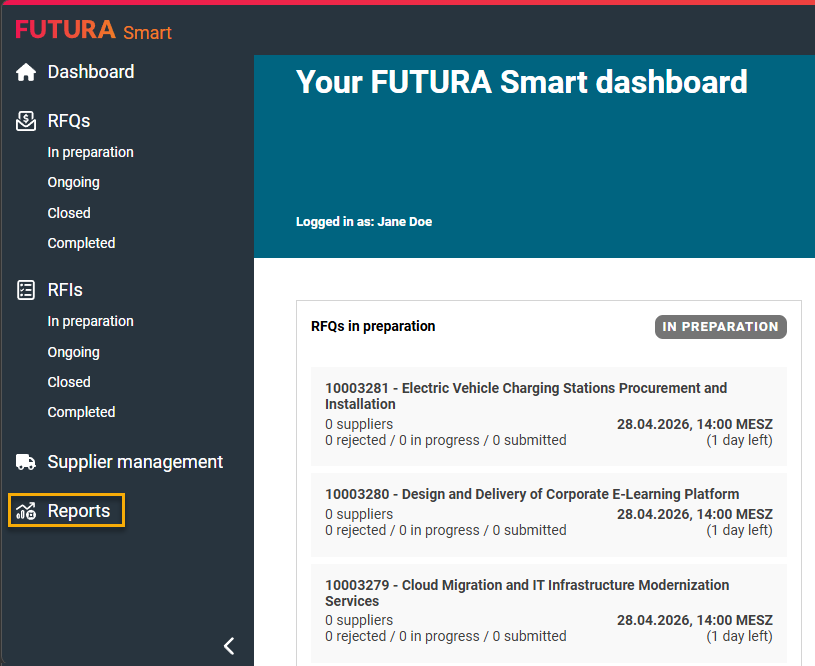The width and height of the screenshot is (815, 666).
Task: Click 'Your FUTURA Smart dashboard' title
Action: [522, 82]
